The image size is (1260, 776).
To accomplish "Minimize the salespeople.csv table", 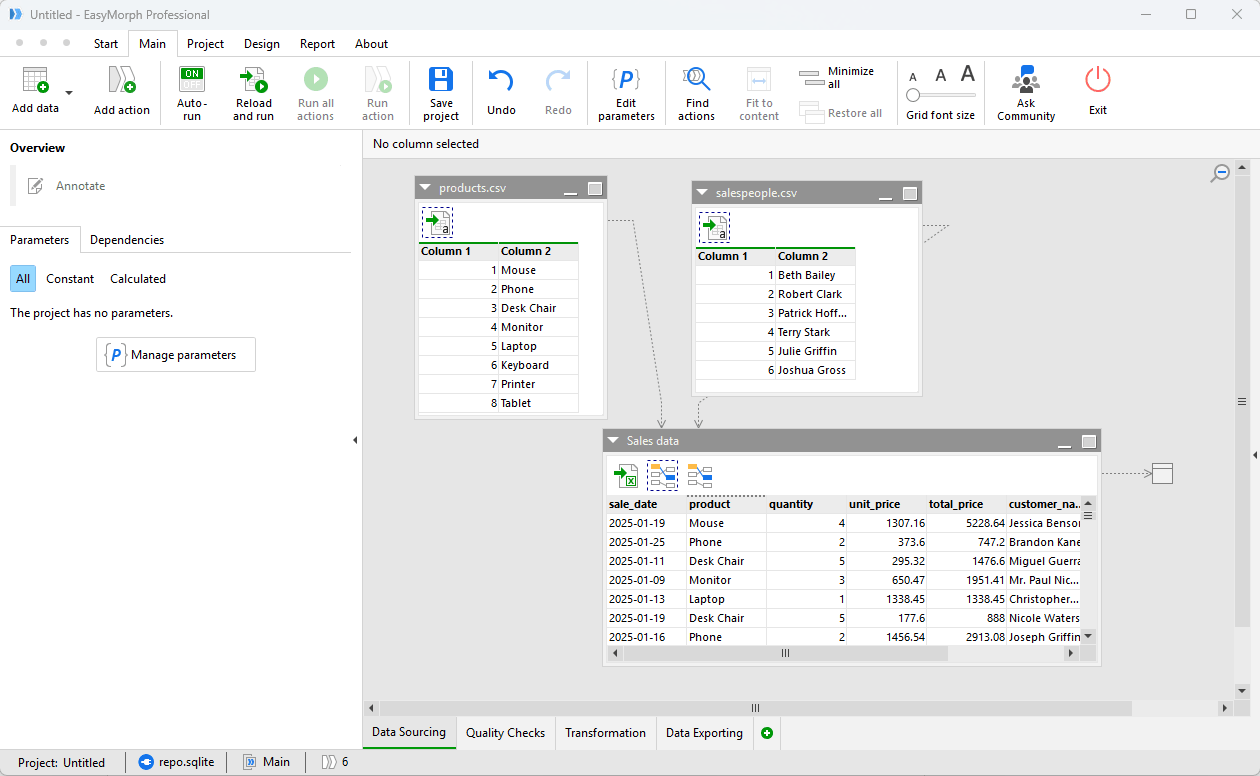I will click(x=886, y=195).
